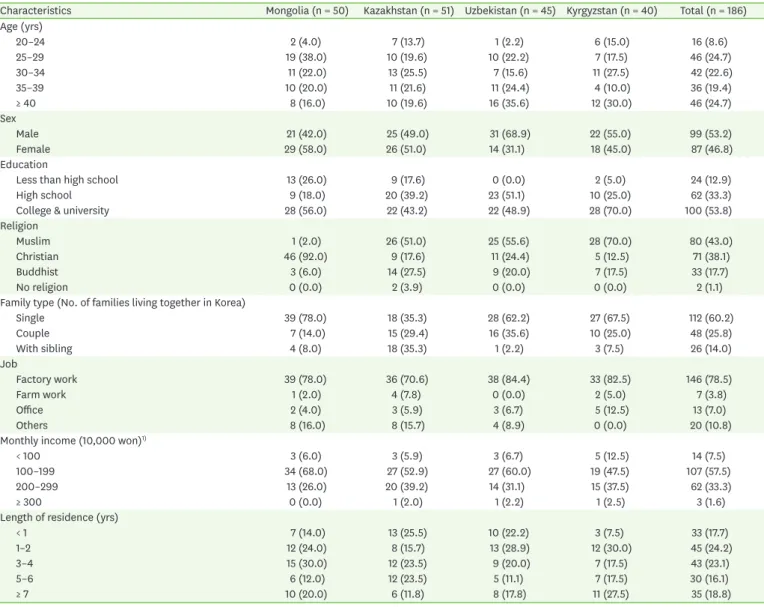Select Total Muslim value '80 (43.0)'
Image resolution: width=764 pixels, height=607 pixels.
[711, 241]
